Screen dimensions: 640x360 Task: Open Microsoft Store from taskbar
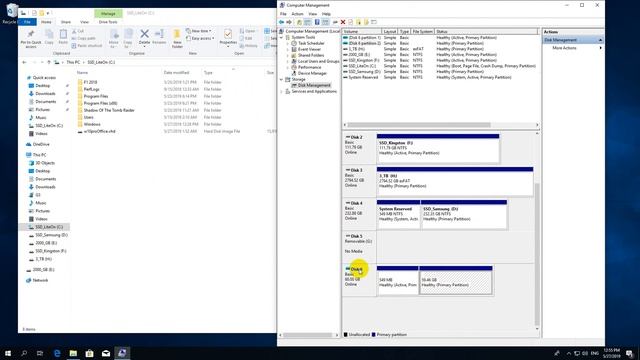(89, 353)
